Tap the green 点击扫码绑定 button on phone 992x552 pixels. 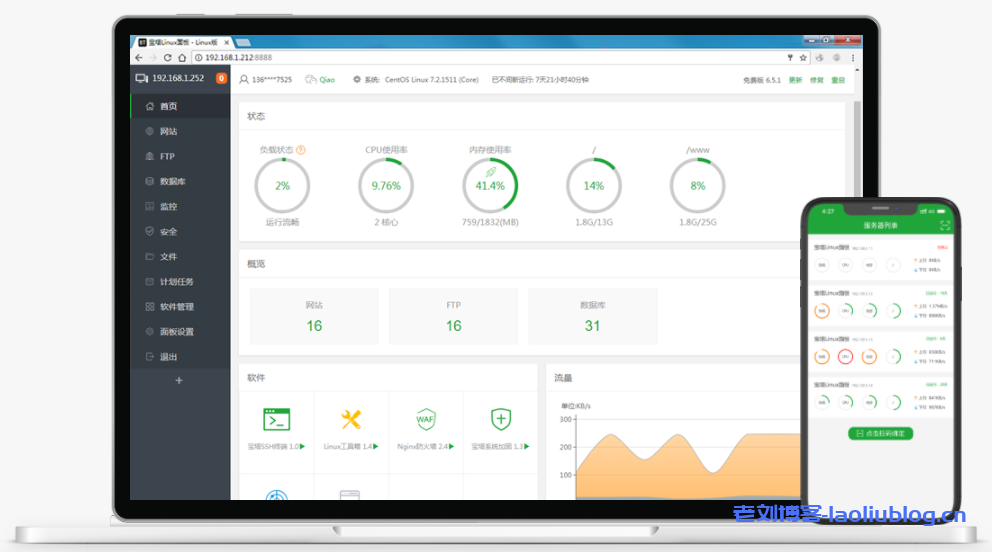click(x=880, y=433)
